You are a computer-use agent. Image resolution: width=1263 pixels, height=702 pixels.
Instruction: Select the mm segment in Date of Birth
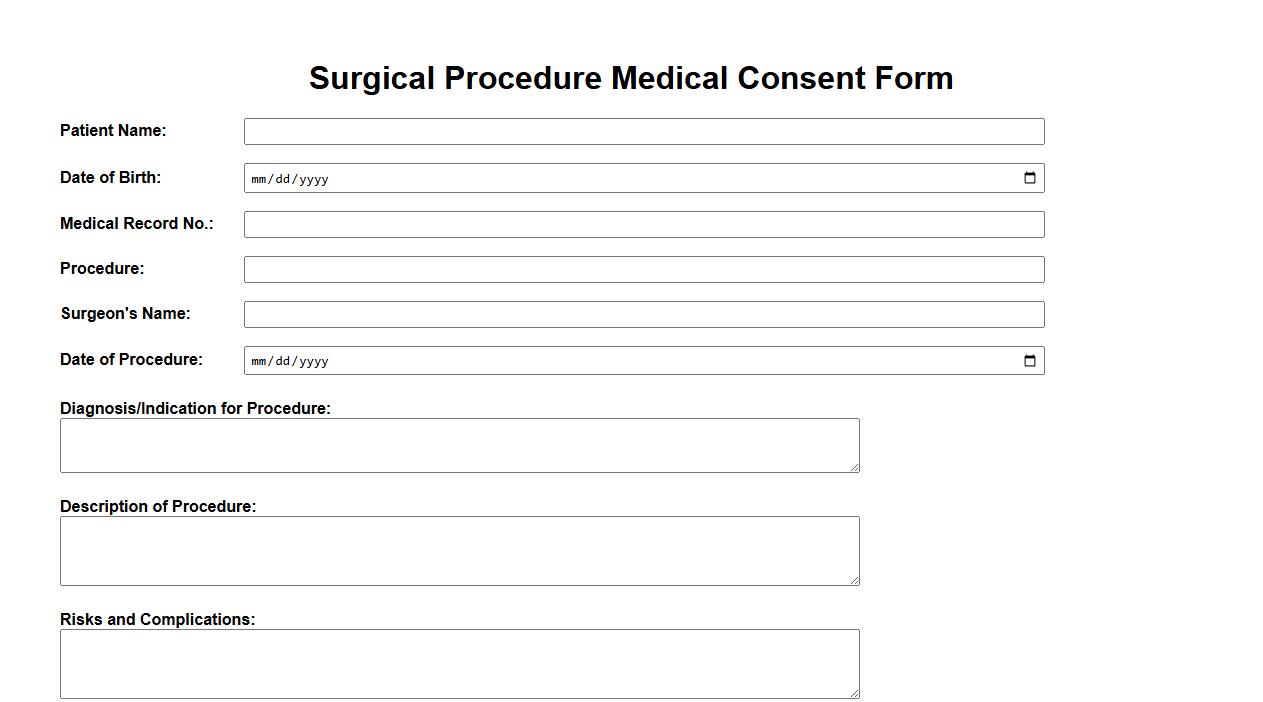pos(260,179)
